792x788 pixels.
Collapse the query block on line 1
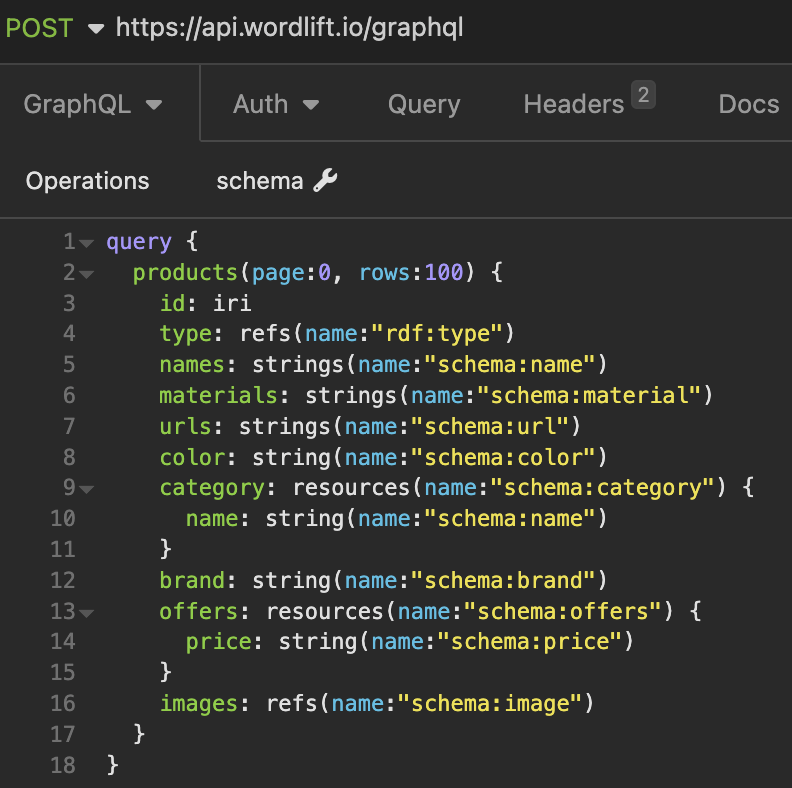click(87, 243)
